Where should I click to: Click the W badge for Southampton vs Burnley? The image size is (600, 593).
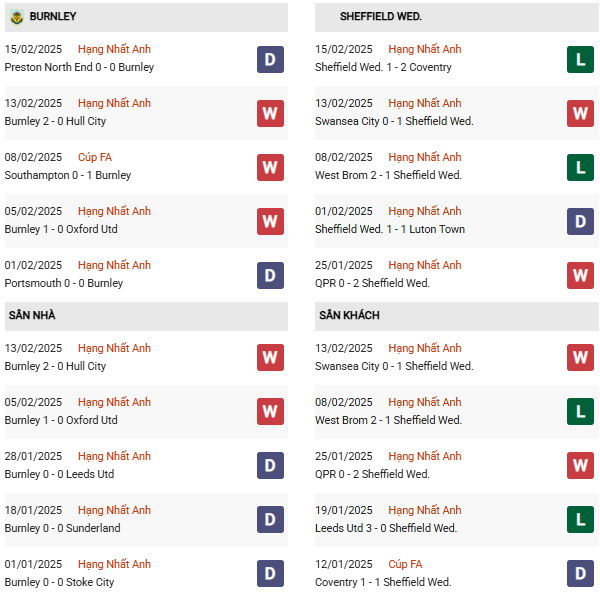(270, 167)
